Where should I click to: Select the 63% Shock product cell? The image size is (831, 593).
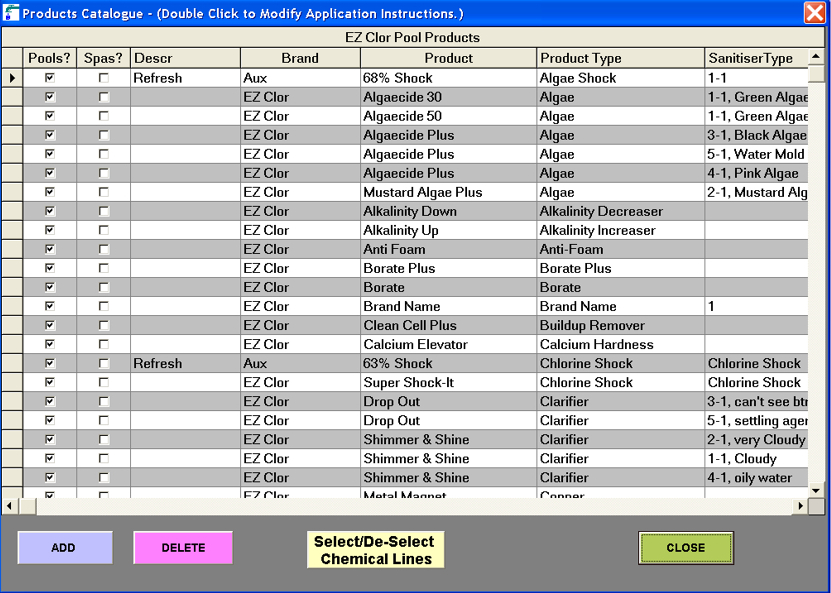(448, 363)
